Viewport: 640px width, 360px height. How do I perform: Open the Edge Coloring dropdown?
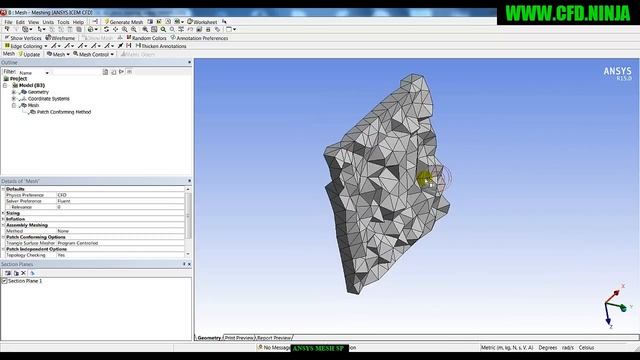pyautogui.click(x=26, y=46)
